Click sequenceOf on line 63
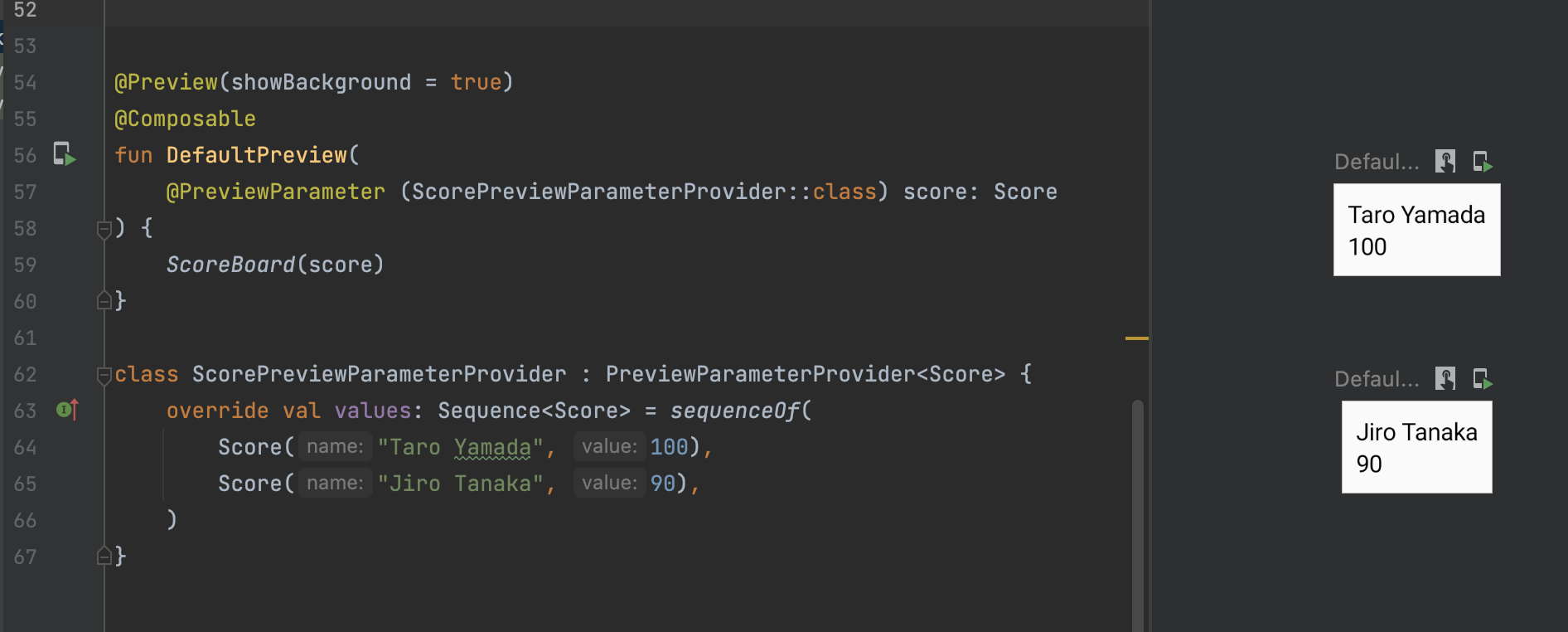This screenshot has height=632, width=1568. [x=734, y=411]
